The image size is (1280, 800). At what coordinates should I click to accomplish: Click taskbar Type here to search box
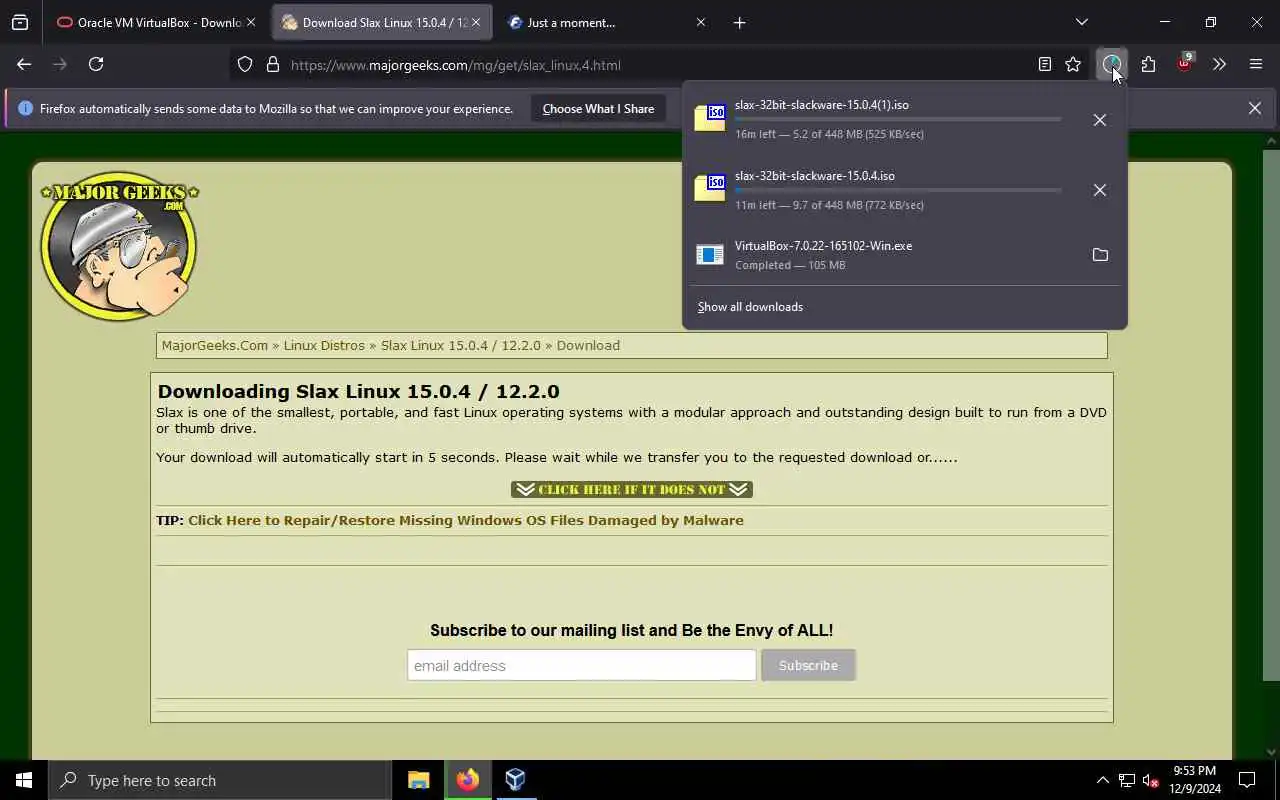point(219,780)
